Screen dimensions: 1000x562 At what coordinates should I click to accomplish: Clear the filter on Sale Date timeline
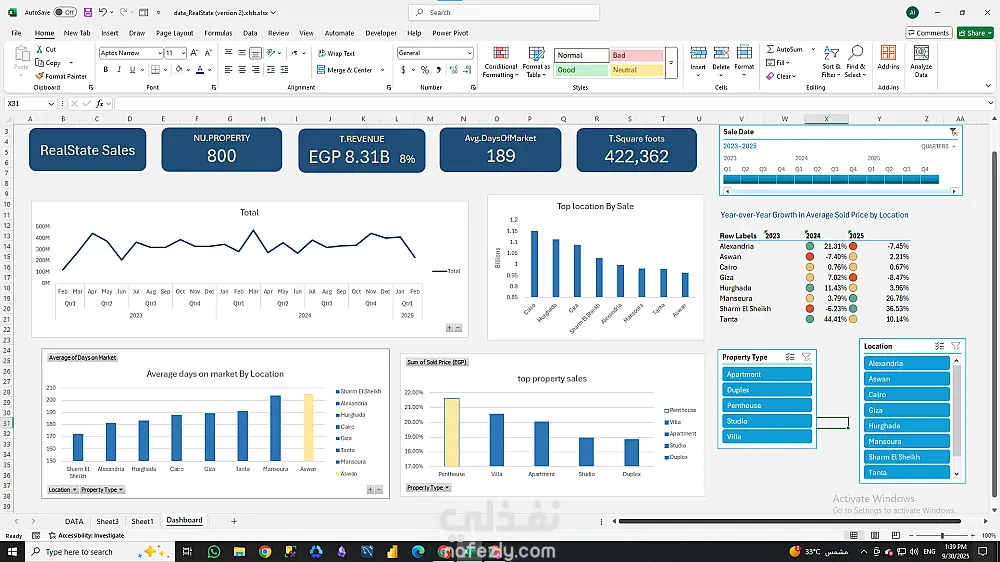coord(953,132)
